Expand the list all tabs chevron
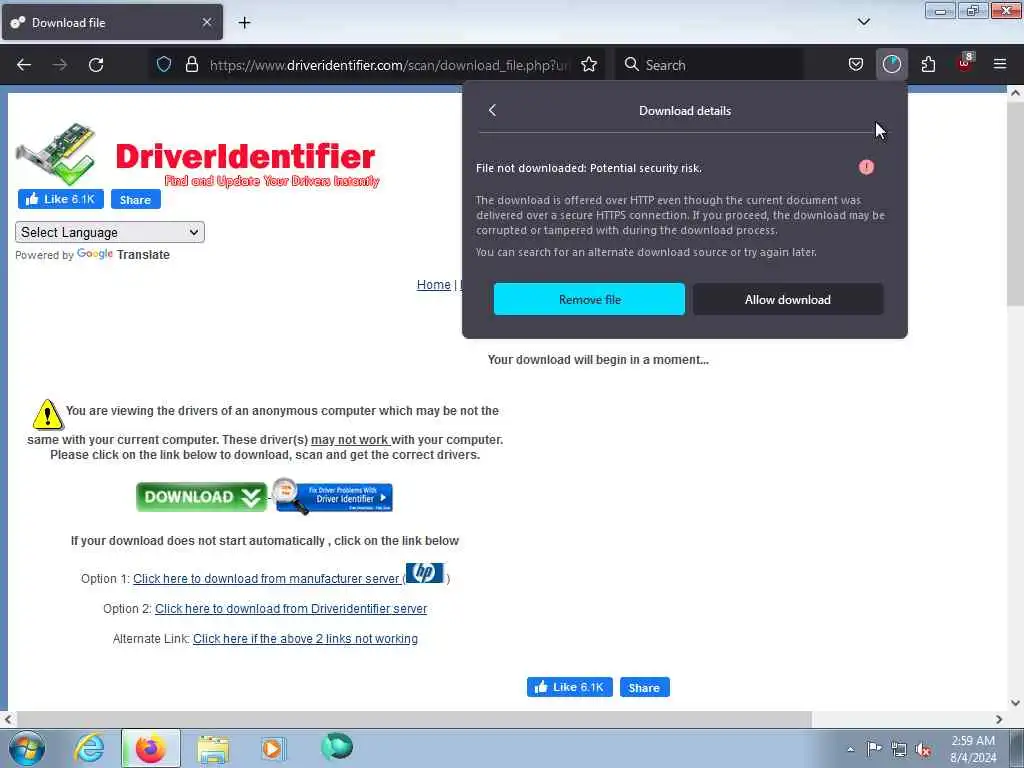The height and width of the screenshot is (768, 1024). pos(863,22)
